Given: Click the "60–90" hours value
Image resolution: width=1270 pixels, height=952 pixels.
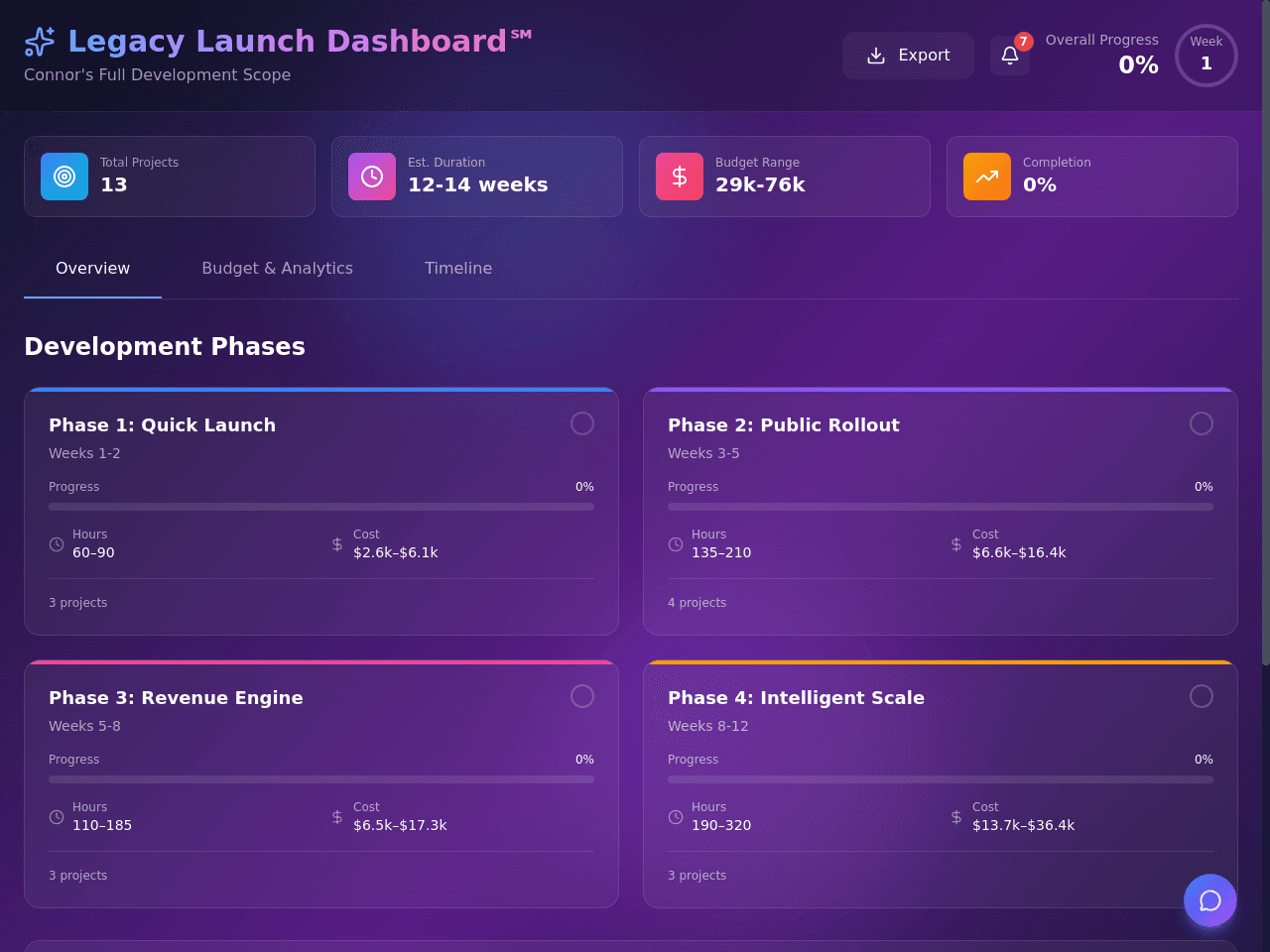Looking at the screenshot, I should [93, 552].
